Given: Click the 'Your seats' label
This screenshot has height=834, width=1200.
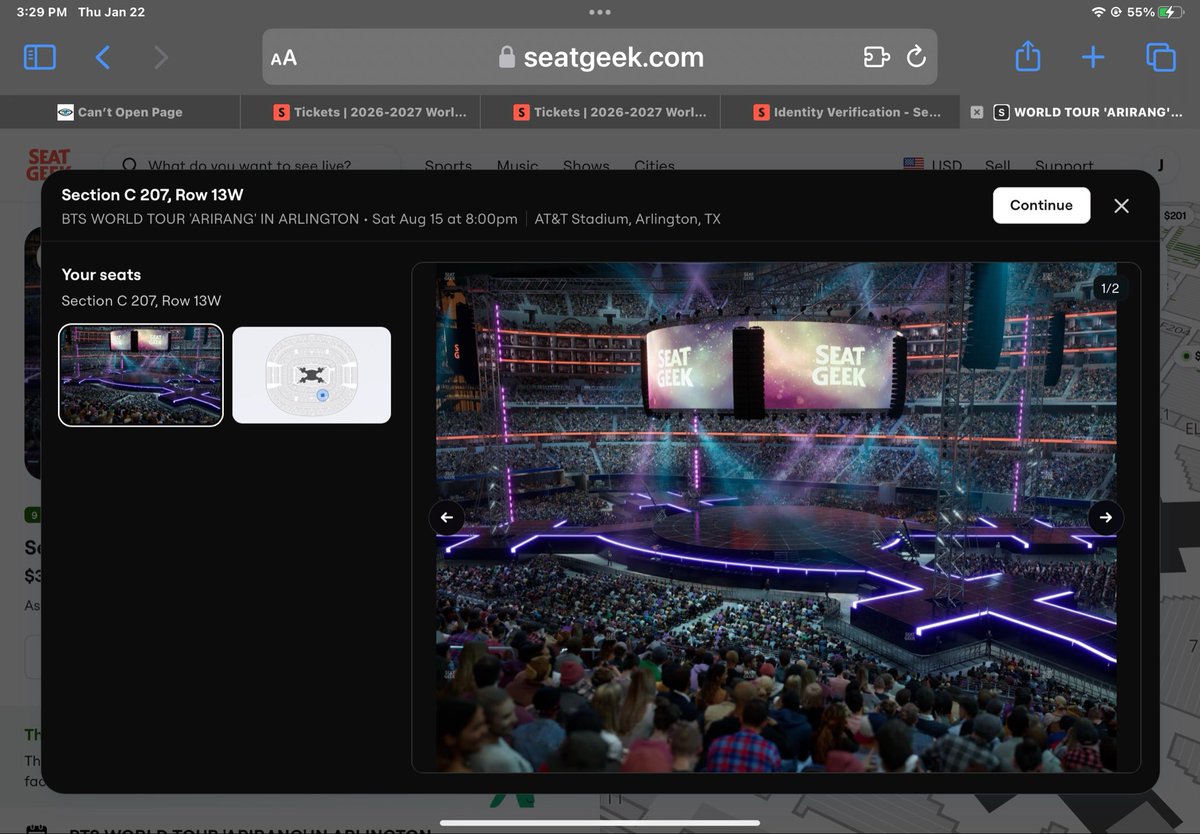Looking at the screenshot, I should tap(101, 274).
